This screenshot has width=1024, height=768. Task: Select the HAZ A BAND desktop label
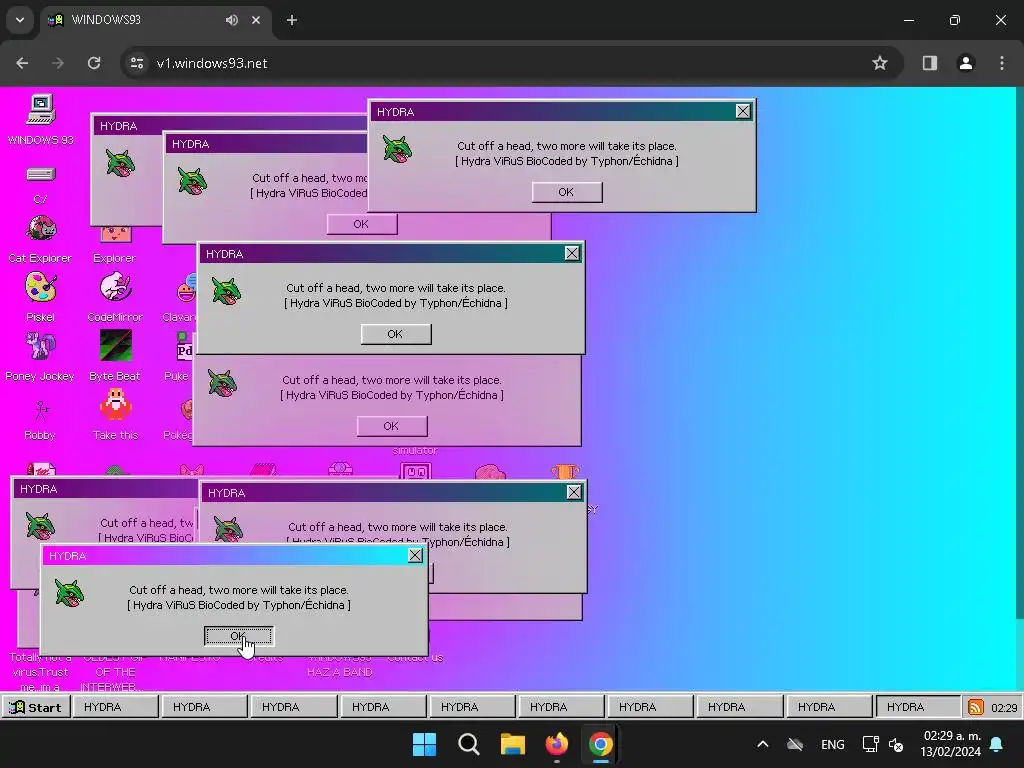click(340, 672)
